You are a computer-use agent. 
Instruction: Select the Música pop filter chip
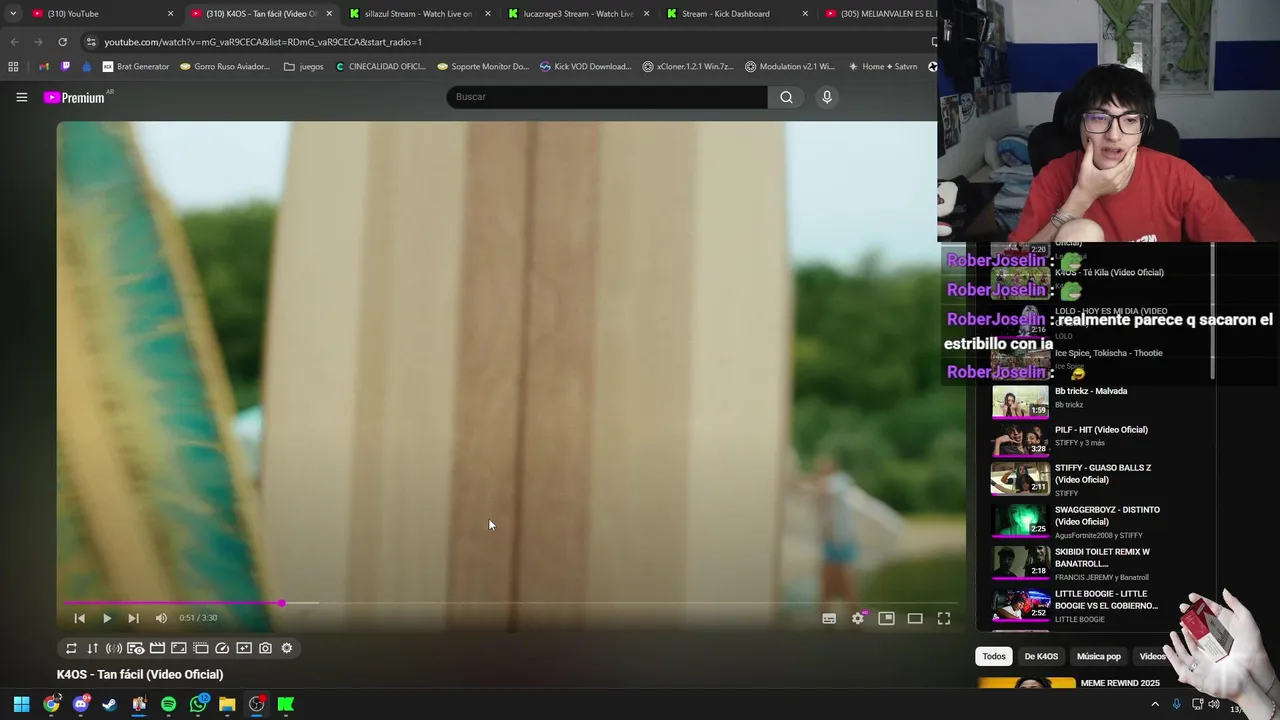point(1099,656)
